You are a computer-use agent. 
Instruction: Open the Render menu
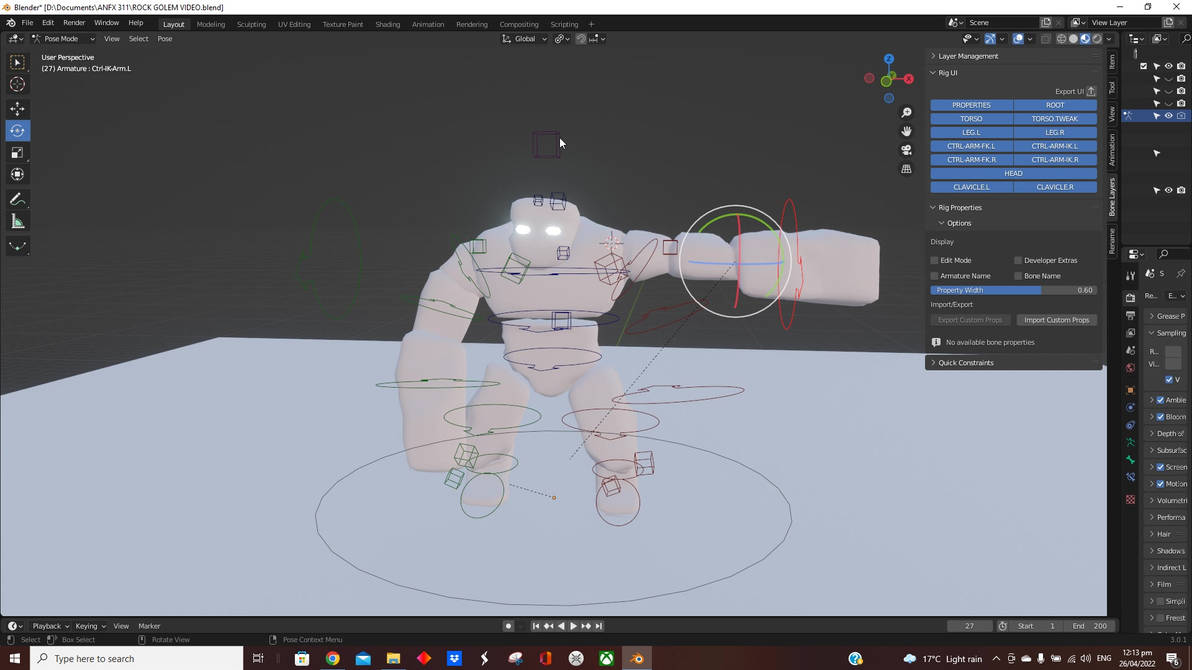click(x=73, y=22)
